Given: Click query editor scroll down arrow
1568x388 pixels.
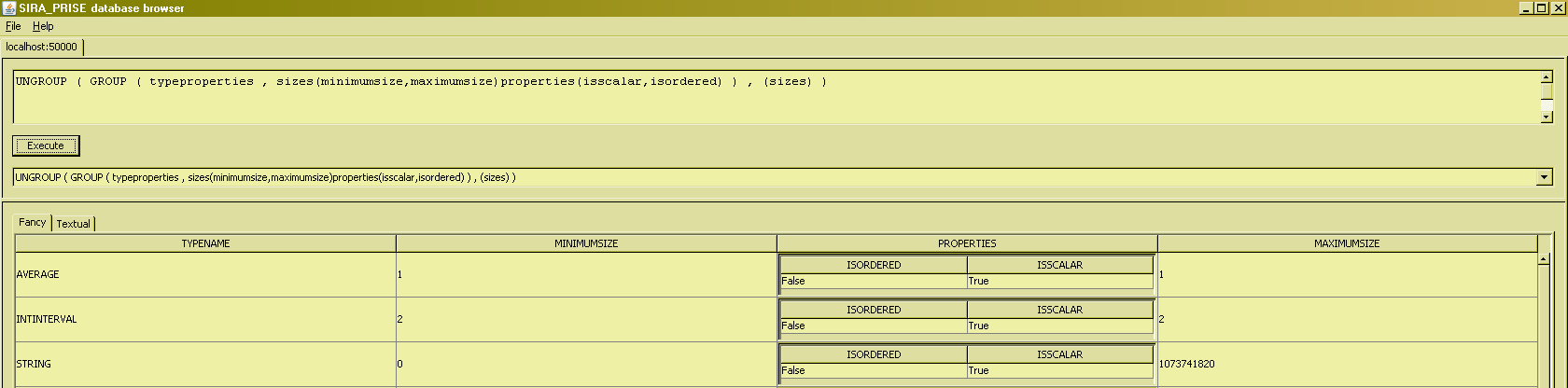Looking at the screenshot, I should (1547, 117).
